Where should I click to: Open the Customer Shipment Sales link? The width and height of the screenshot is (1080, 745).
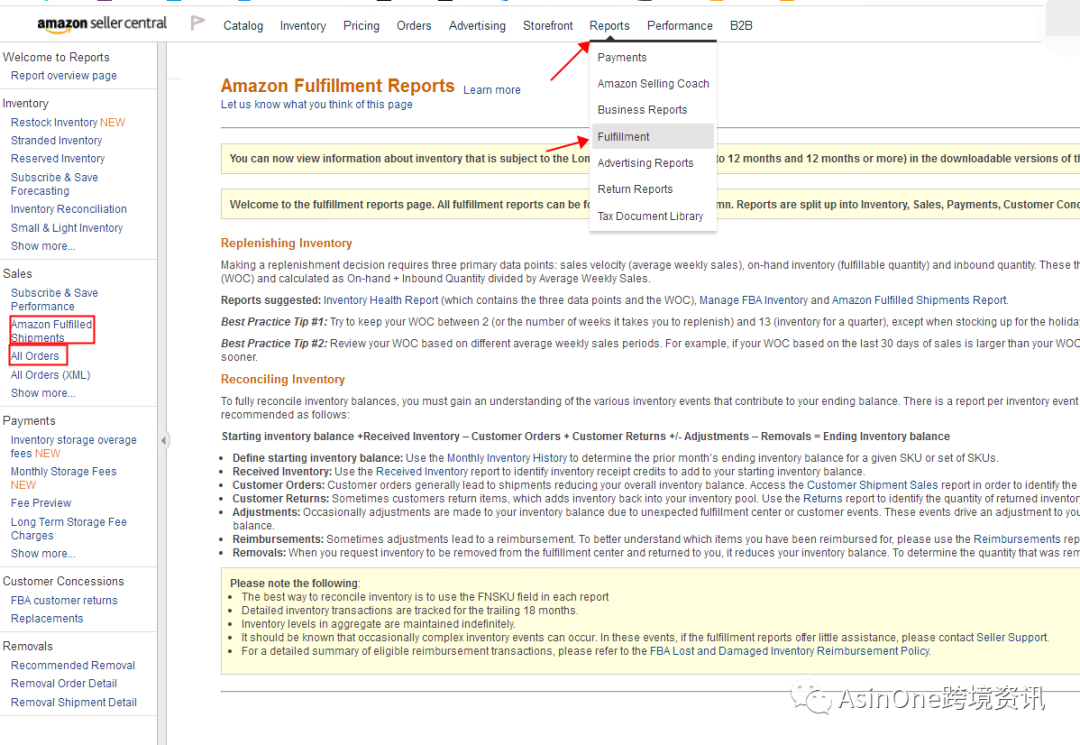coord(873,485)
